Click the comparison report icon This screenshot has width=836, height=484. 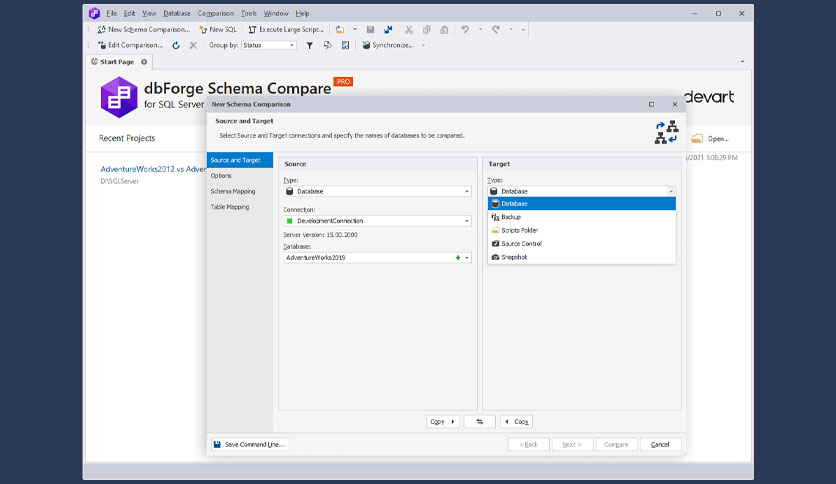[x=345, y=45]
